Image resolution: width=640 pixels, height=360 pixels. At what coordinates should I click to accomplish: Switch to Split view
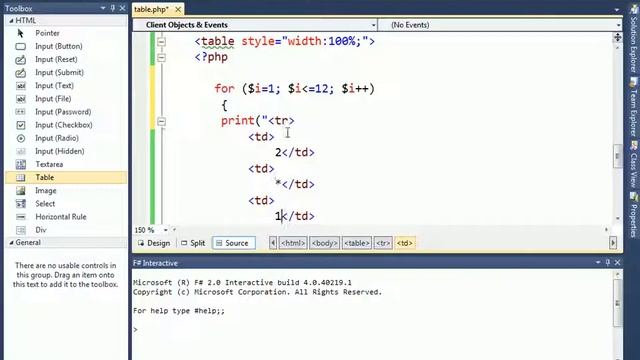click(193, 243)
